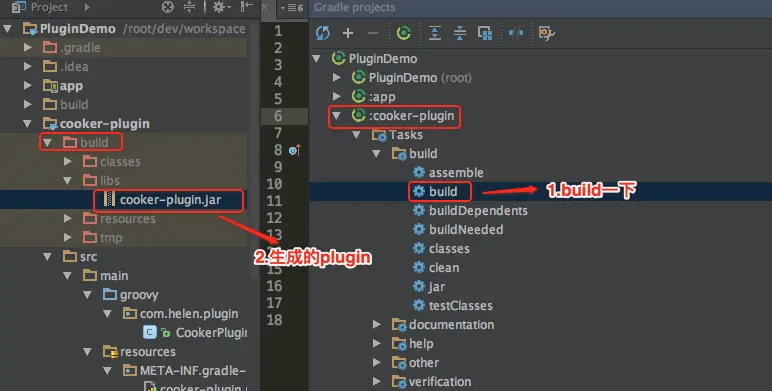Click the jar task gear icon
This screenshot has height=391, width=772.
419,286
